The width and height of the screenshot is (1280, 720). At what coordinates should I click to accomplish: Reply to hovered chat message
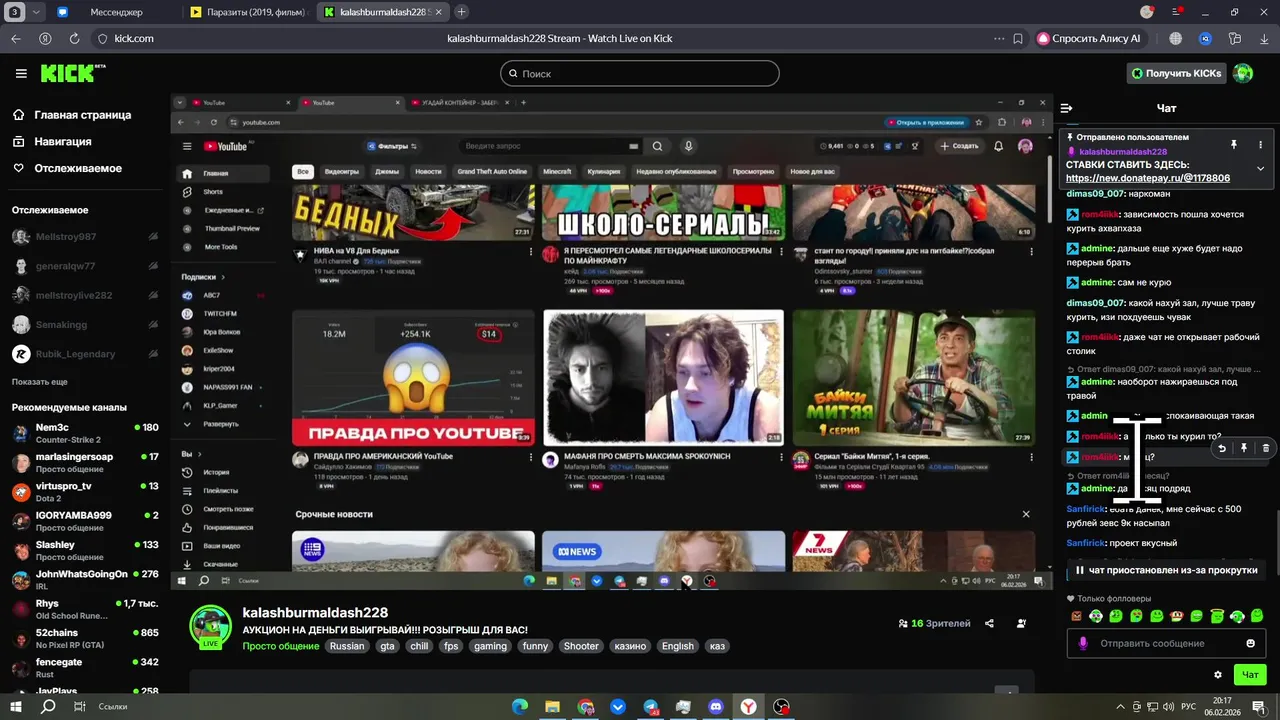point(1222,448)
